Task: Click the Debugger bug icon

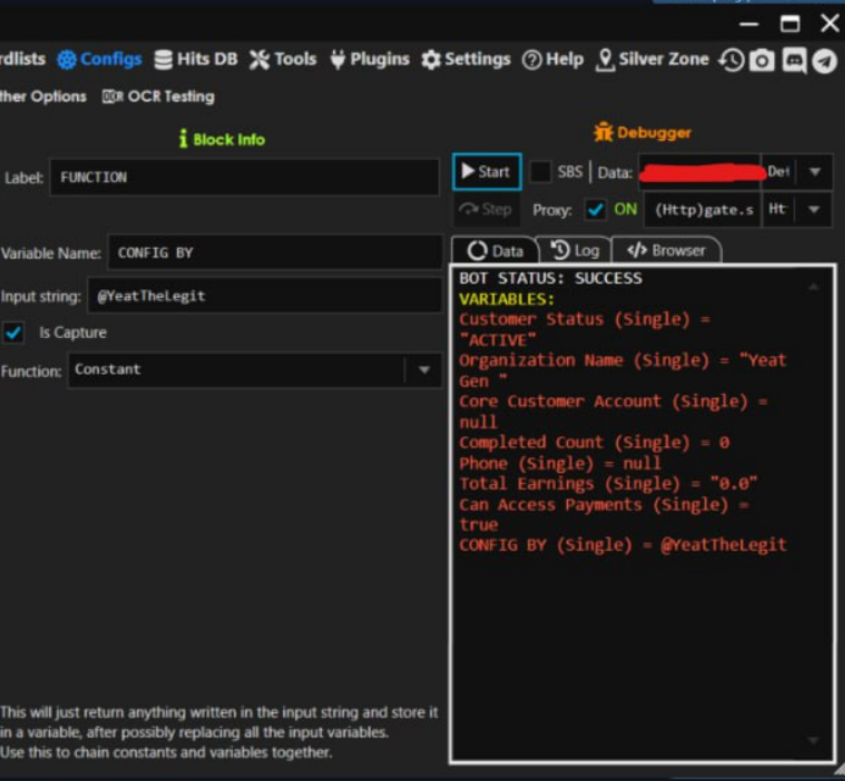Action: [603, 132]
